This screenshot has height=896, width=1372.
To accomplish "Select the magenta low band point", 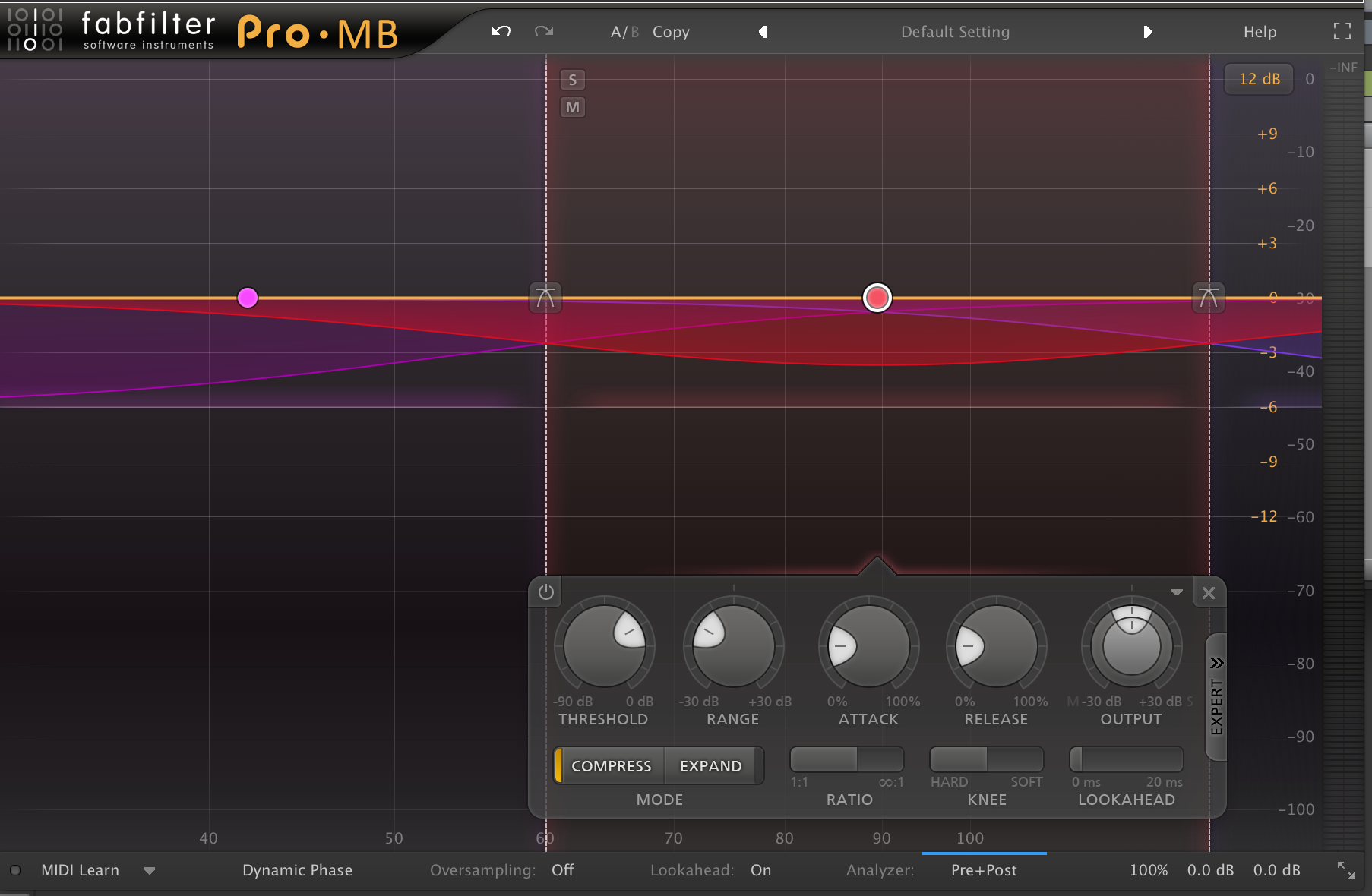I will [248, 298].
